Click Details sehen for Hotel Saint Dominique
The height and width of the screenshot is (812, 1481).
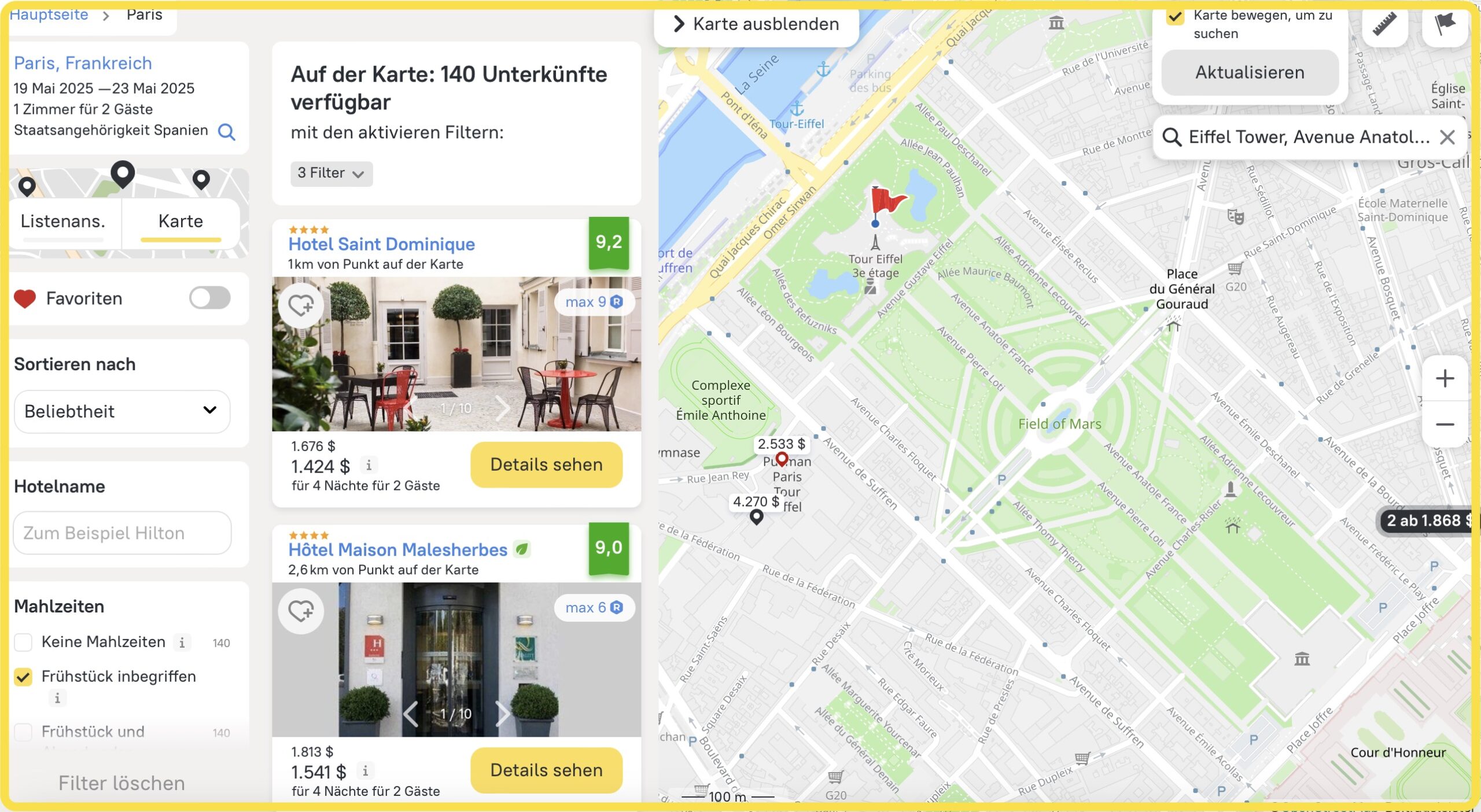[546, 464]
